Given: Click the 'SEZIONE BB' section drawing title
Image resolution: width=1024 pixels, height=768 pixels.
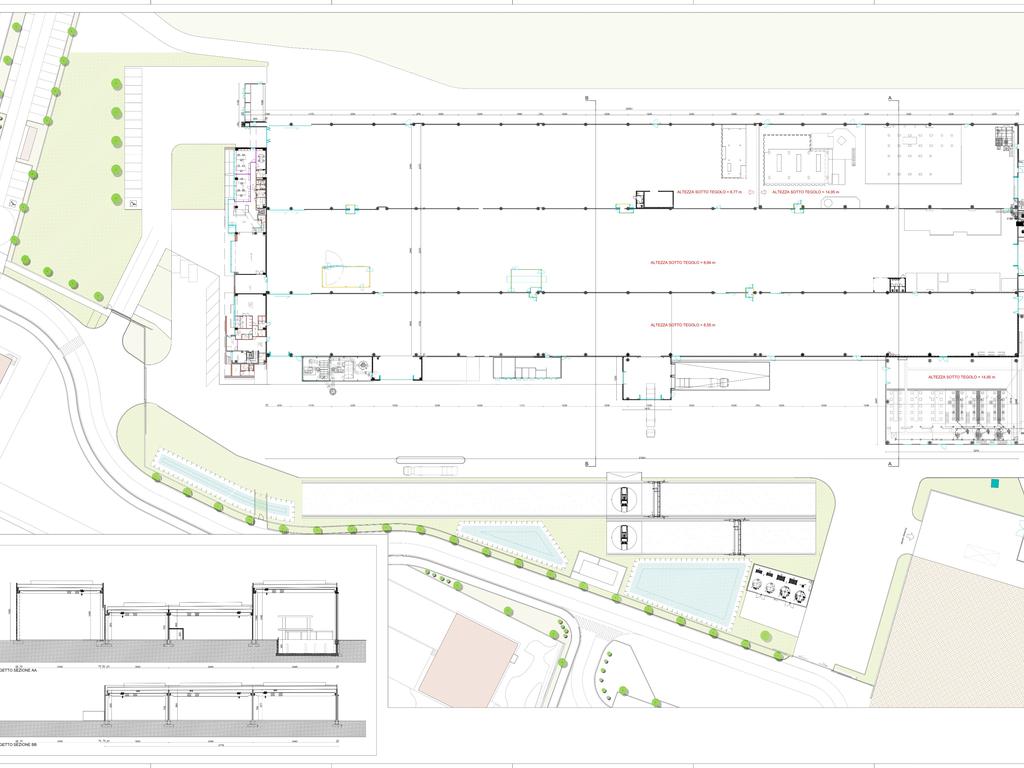Looking at the screenshot, I should click(18, 745).
